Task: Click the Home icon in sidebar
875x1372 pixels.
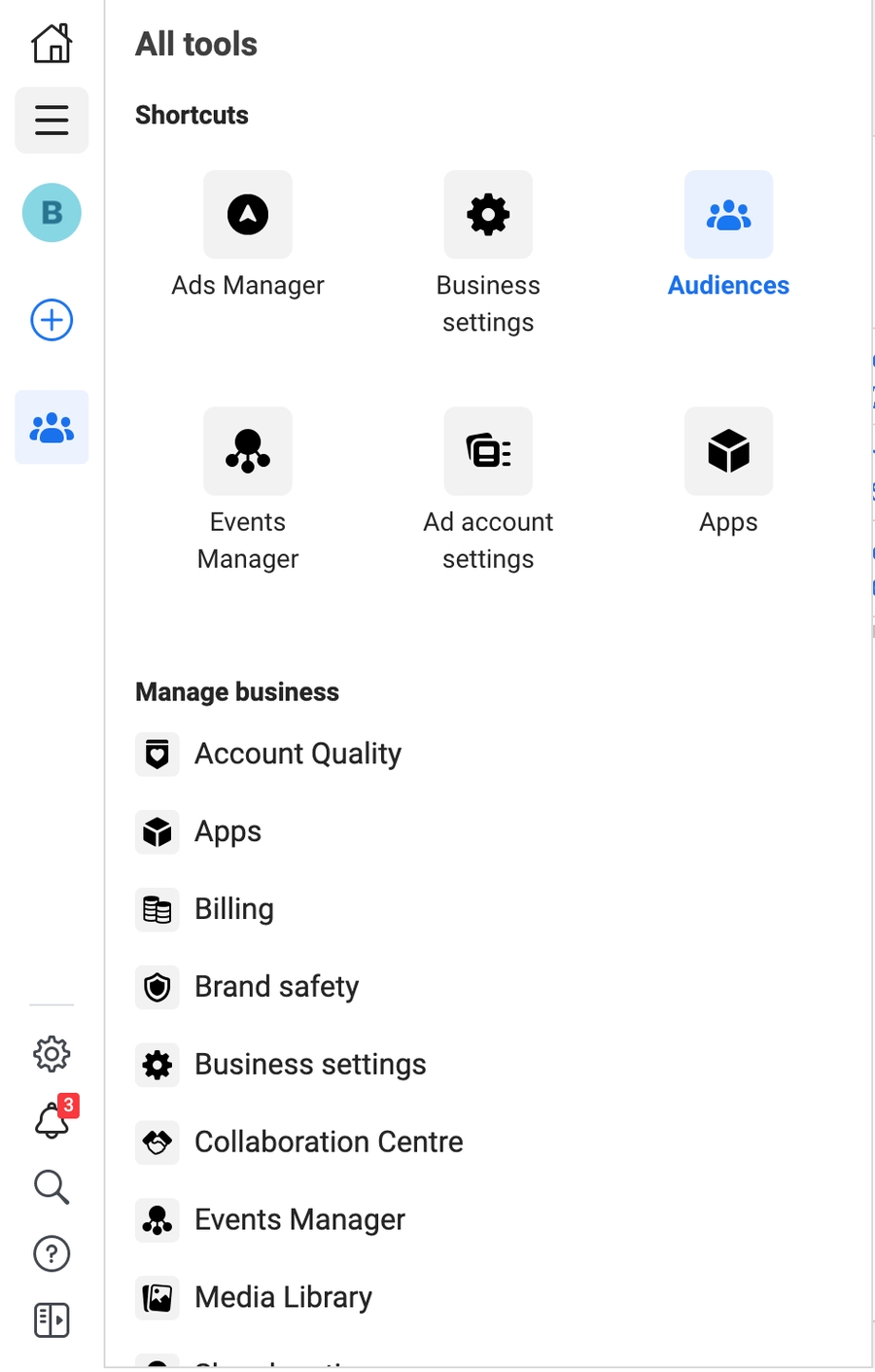Action: click(52, 44)
